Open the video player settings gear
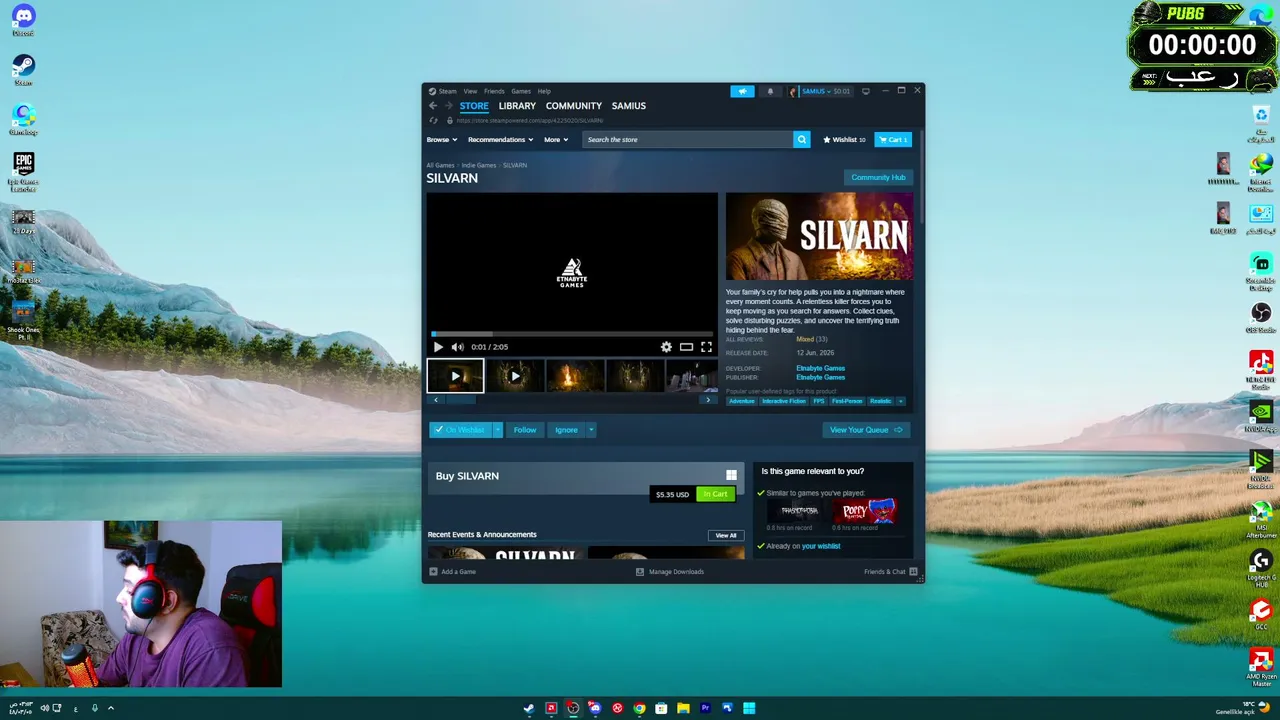This screenshot has width=1280, height=720. [x=666, y=347]
